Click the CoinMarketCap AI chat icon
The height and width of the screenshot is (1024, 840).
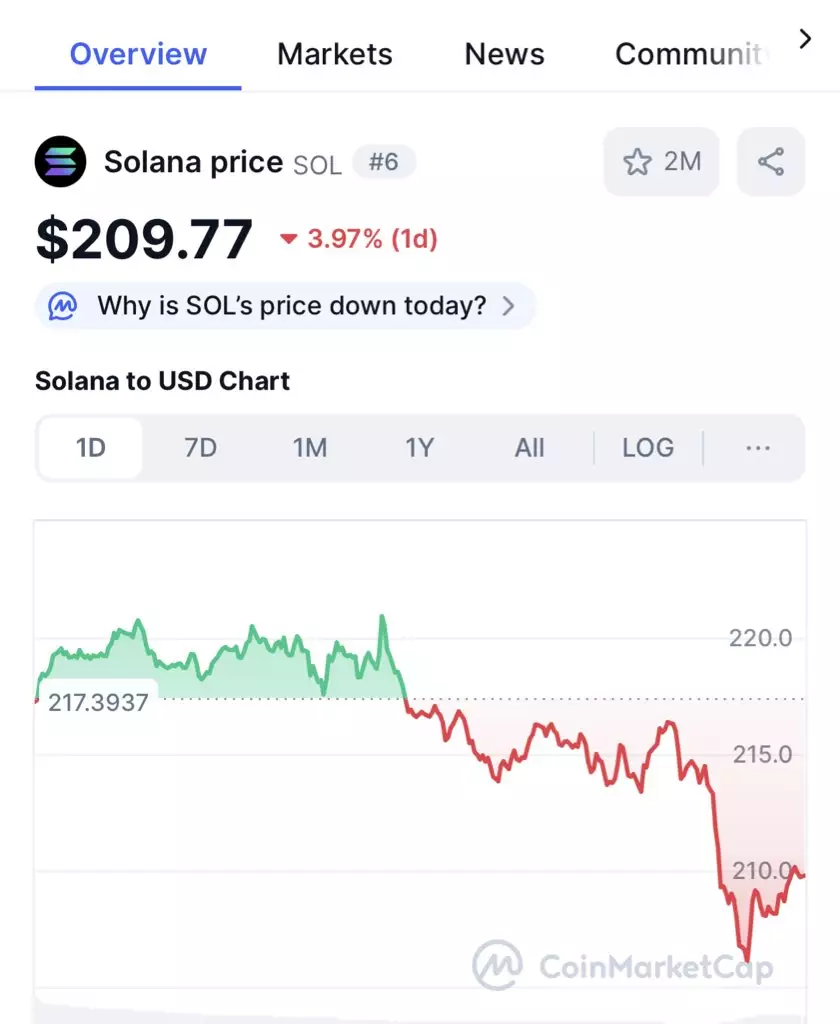click(63, 306)
